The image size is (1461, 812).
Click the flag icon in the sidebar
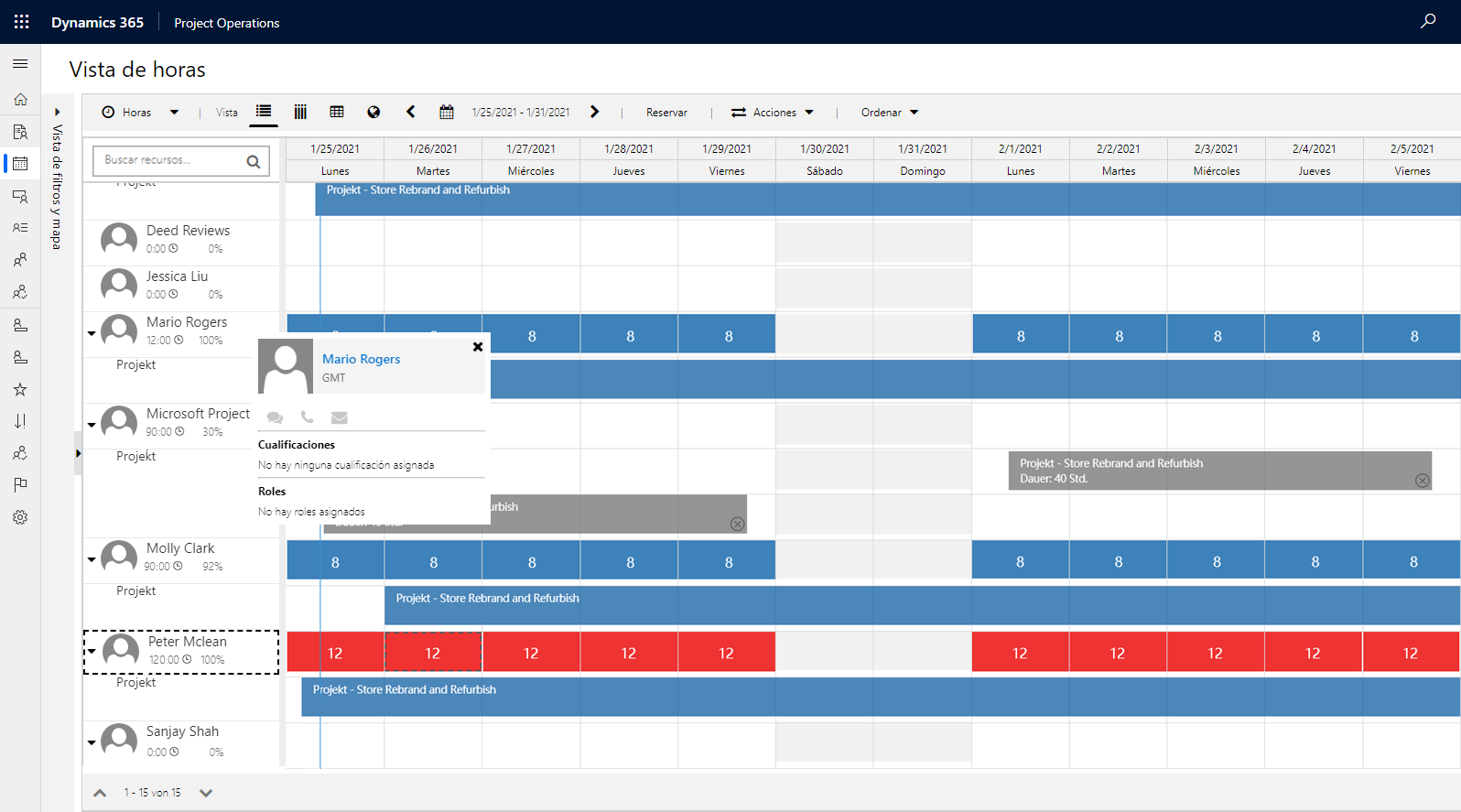point(20,485)
